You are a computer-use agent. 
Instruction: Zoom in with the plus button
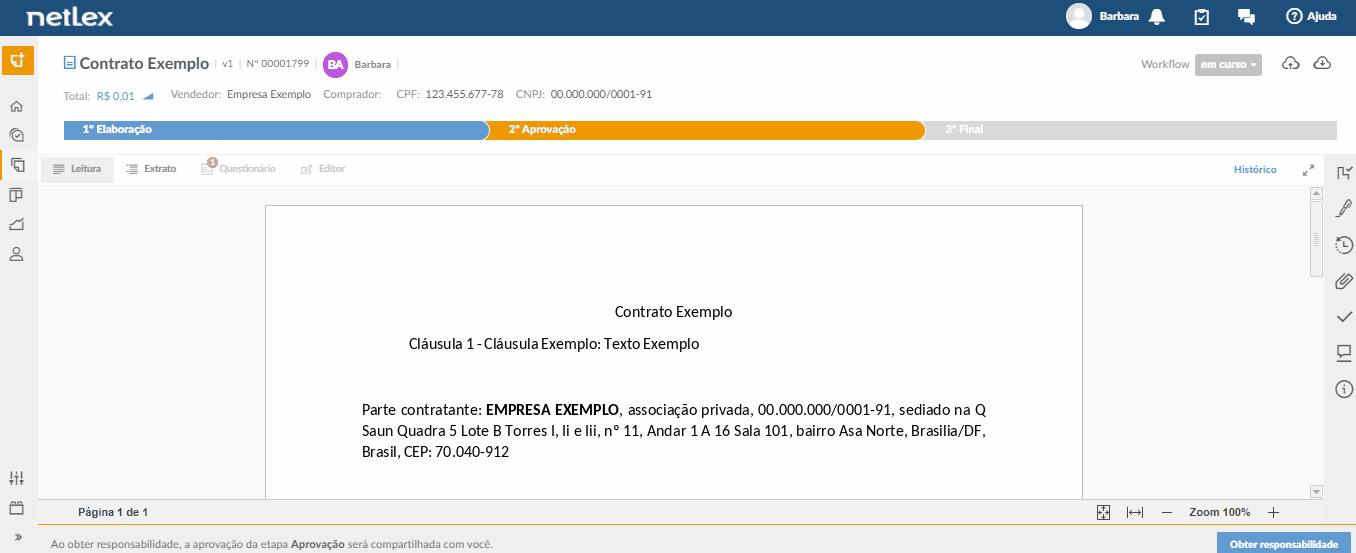1273,512
